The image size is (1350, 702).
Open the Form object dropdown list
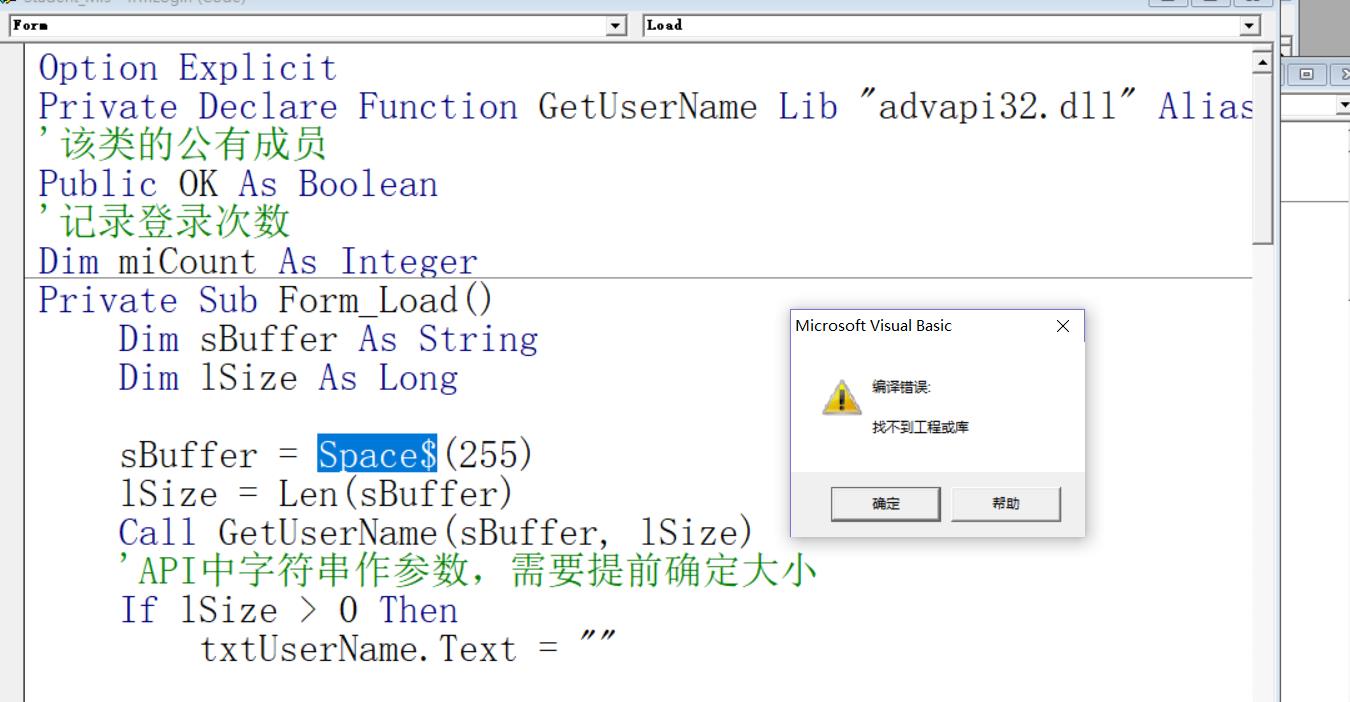617,26
